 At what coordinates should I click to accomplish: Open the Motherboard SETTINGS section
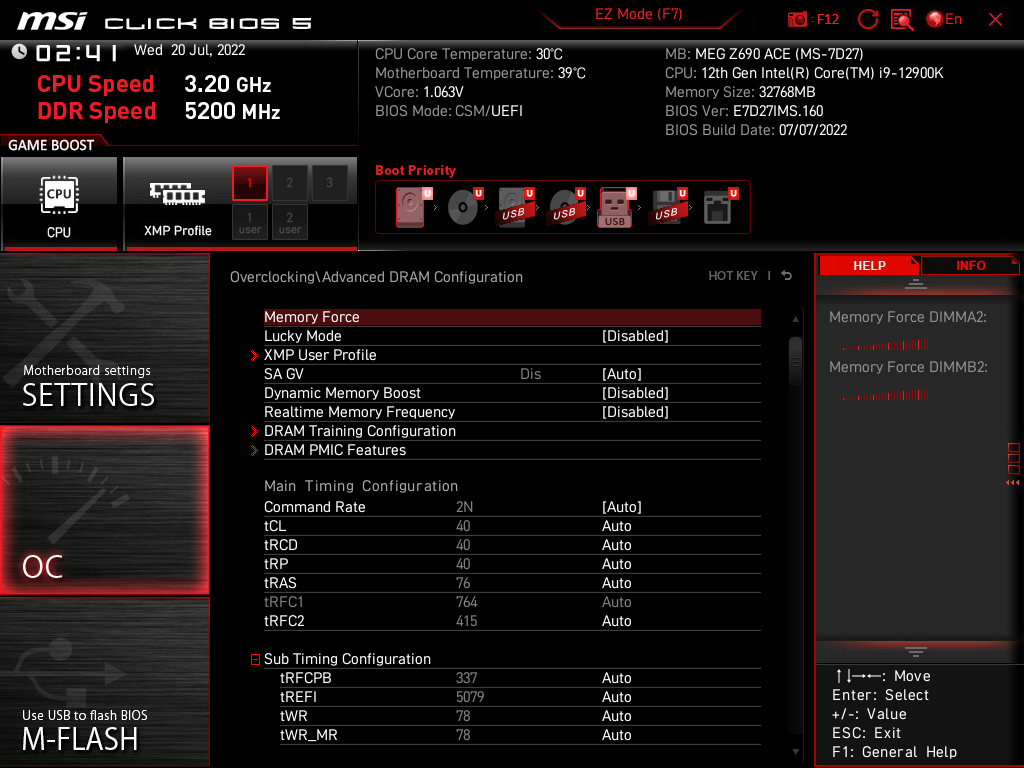[104, 338]
